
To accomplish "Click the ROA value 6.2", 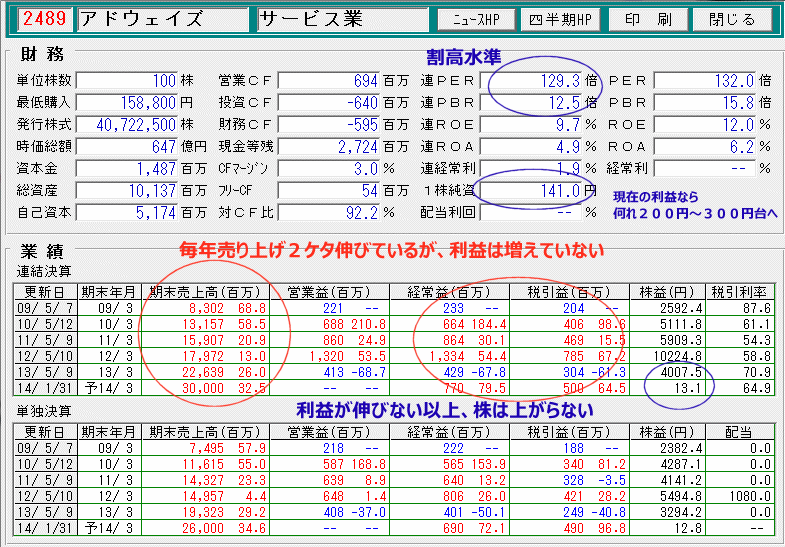I will [705, 147].
